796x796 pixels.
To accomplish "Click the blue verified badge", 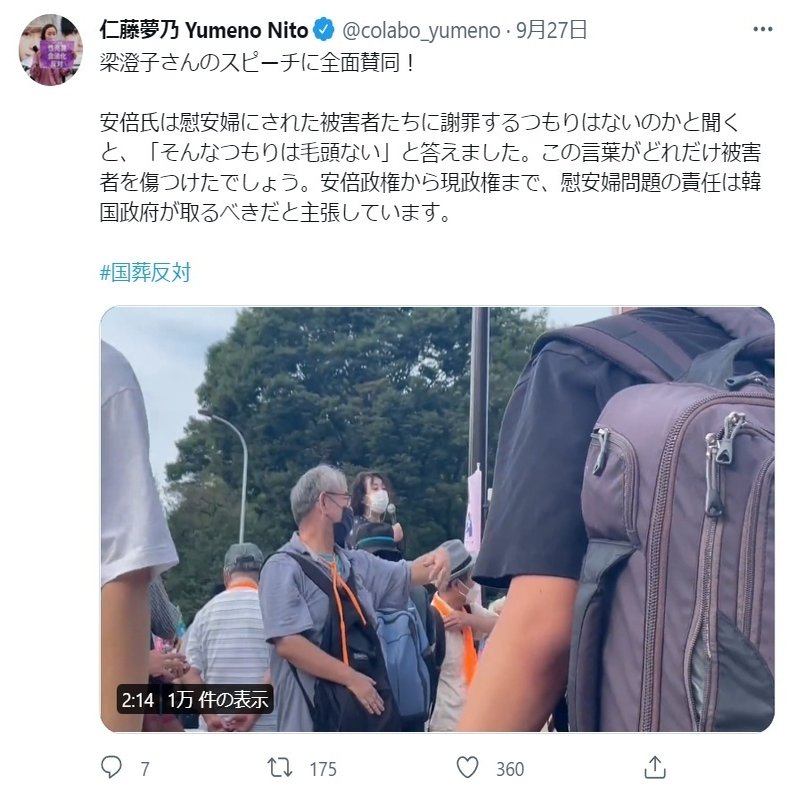I will pyautogui.click(x=323, y=29).
